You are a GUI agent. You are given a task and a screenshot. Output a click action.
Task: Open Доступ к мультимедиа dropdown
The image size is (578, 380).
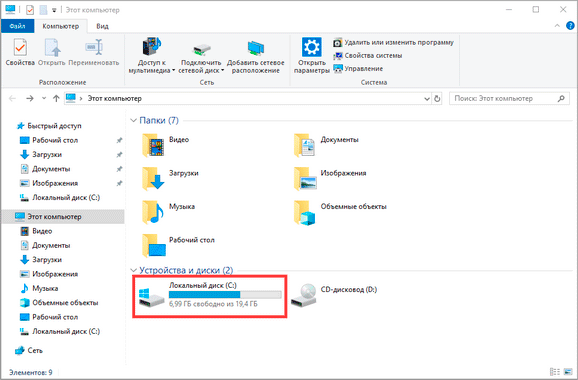tap(152, 55)
